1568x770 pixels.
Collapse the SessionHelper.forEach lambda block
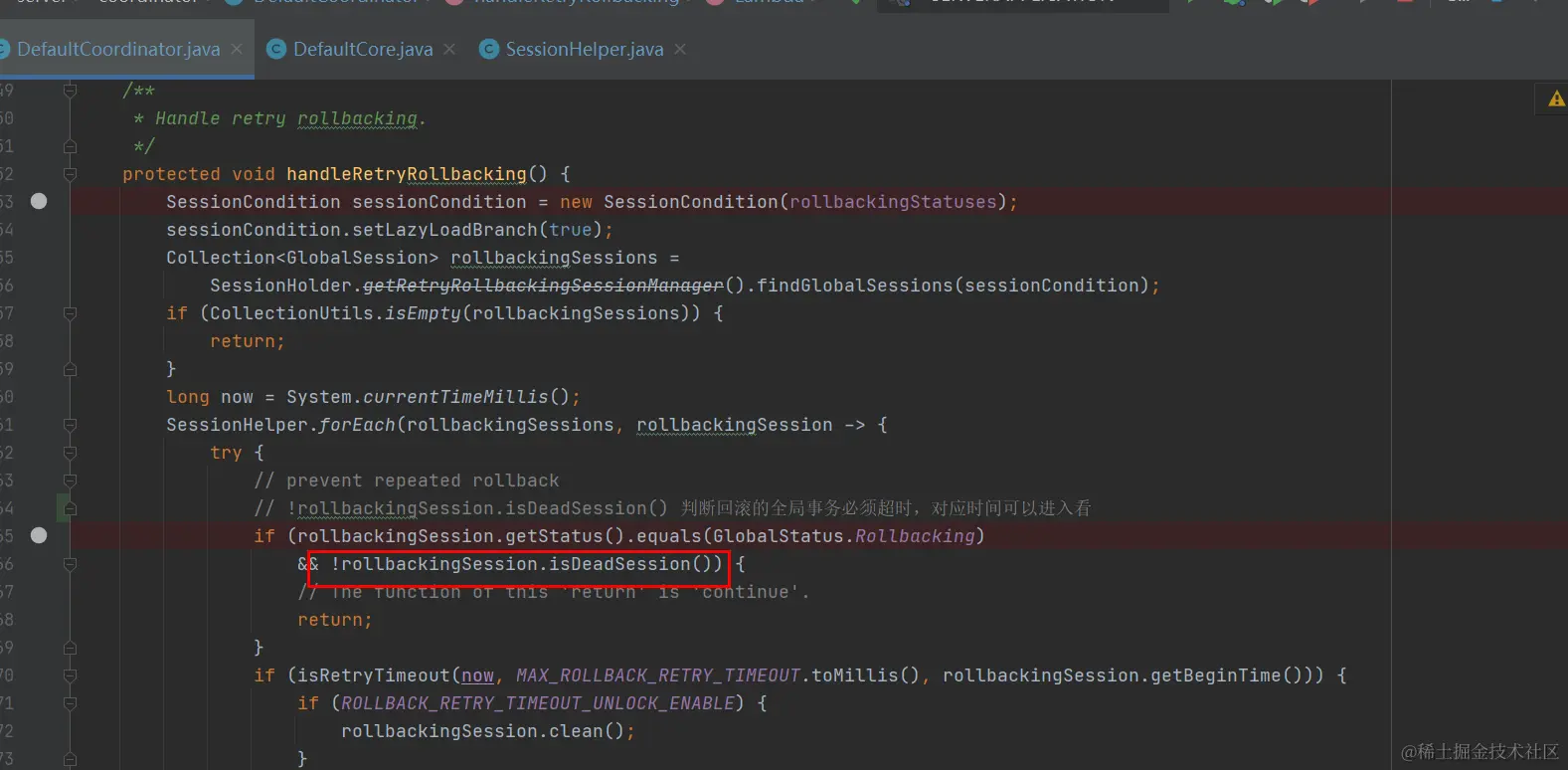point(70,425)
